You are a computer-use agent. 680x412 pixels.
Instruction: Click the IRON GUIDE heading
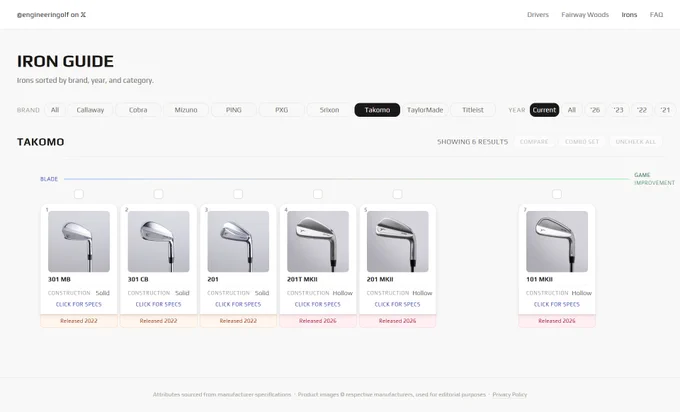coord(65,62)
